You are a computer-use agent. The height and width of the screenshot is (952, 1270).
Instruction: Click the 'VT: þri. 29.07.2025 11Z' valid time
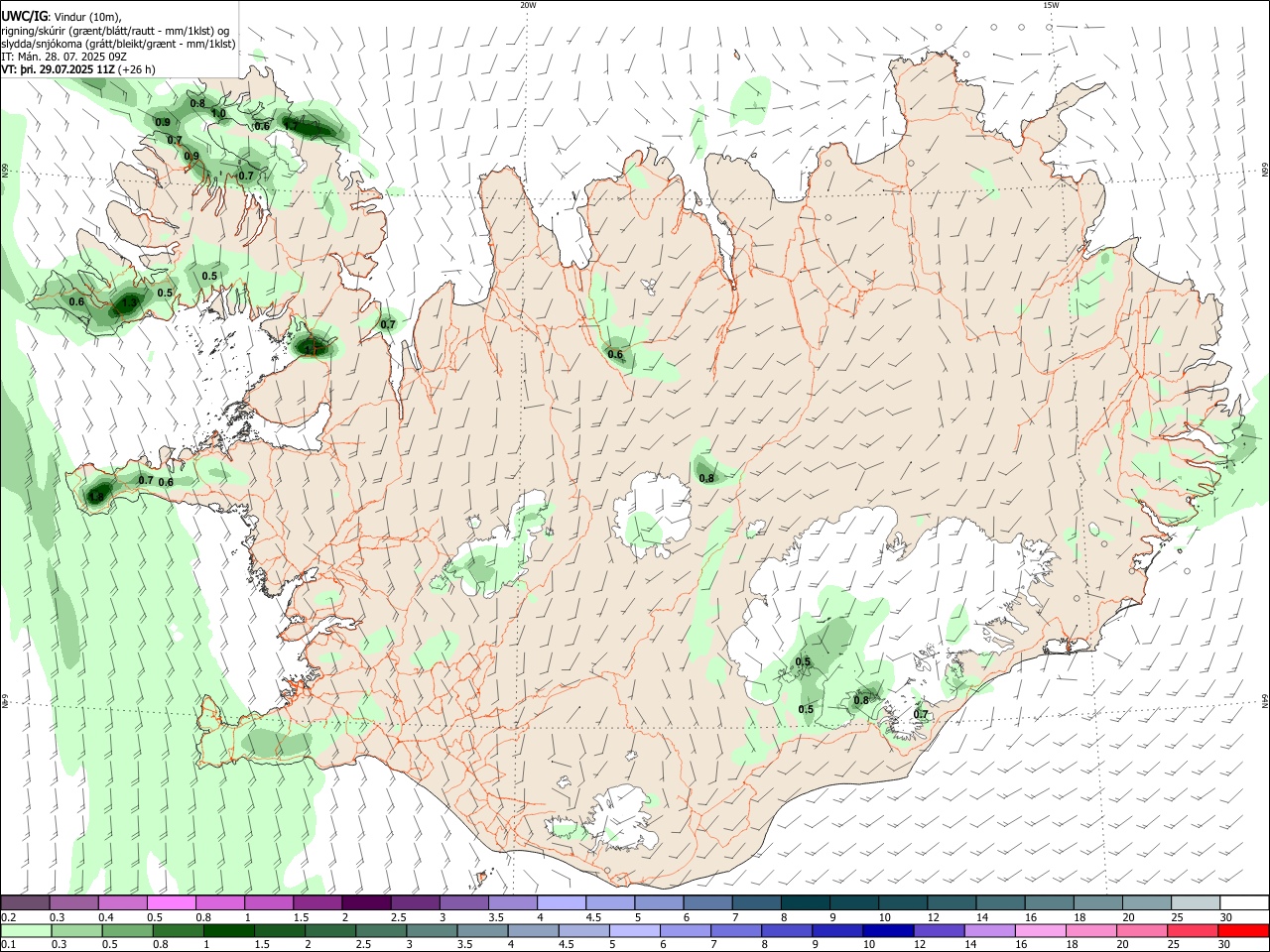tap(59, 69)
